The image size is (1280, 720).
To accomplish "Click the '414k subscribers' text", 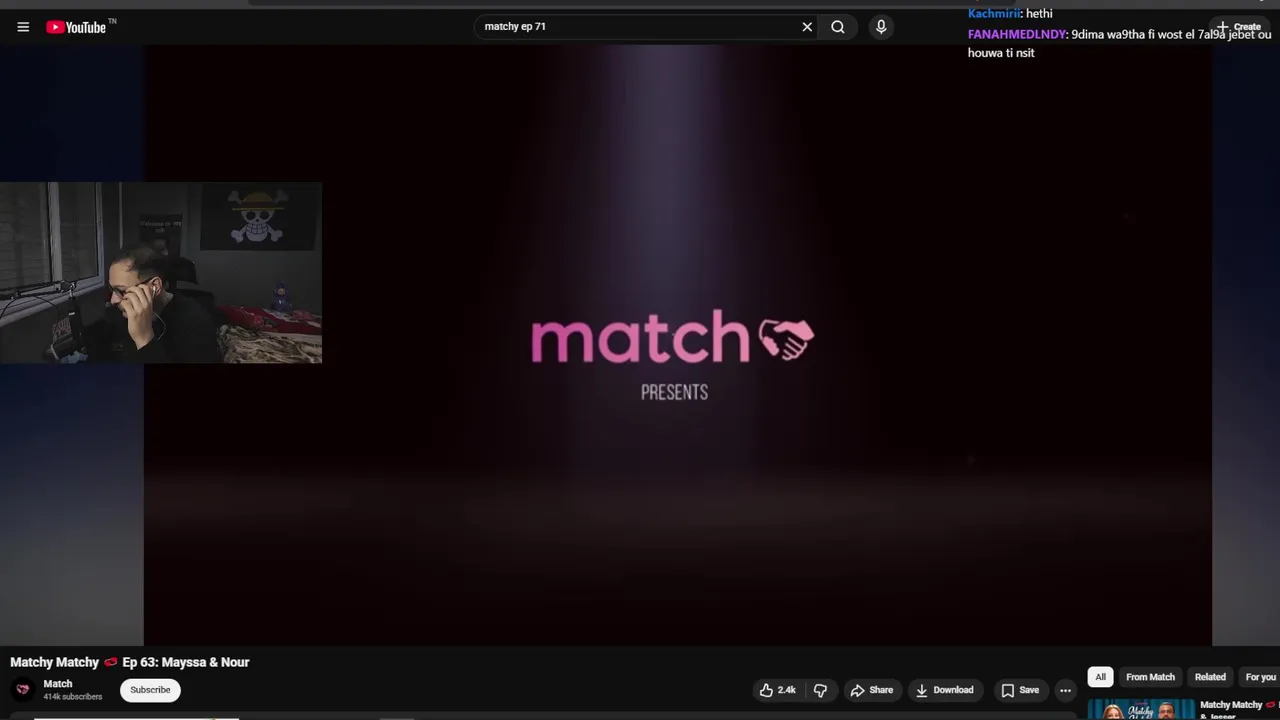I will [x=73, y=697].
